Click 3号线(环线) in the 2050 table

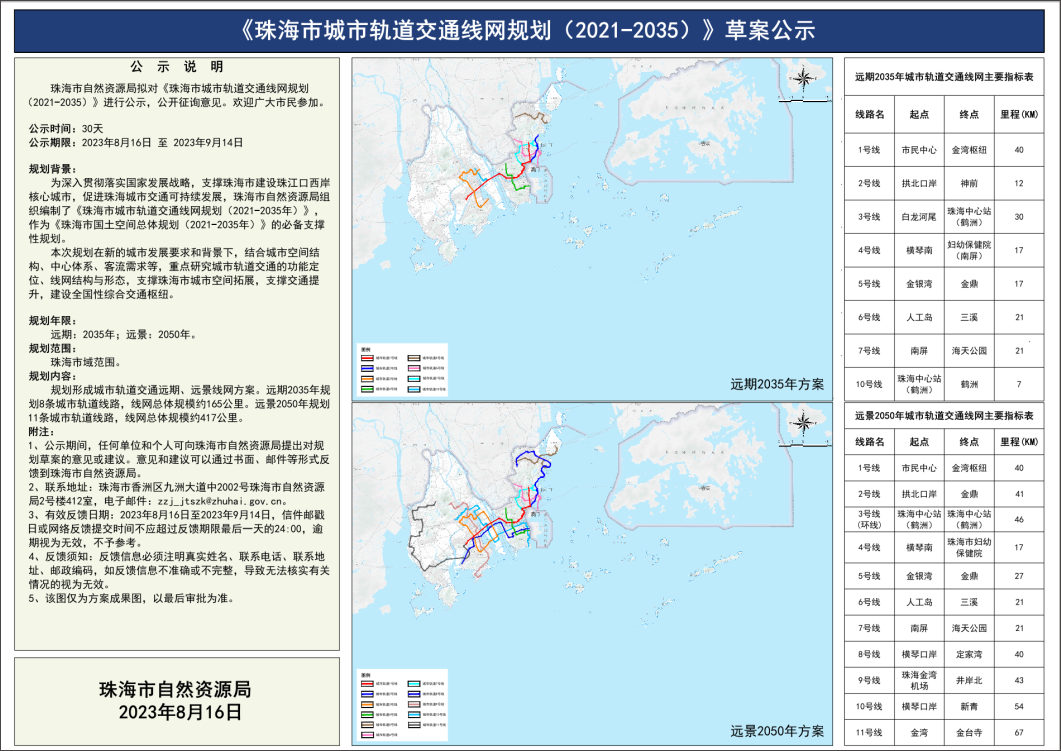[869, 520]
